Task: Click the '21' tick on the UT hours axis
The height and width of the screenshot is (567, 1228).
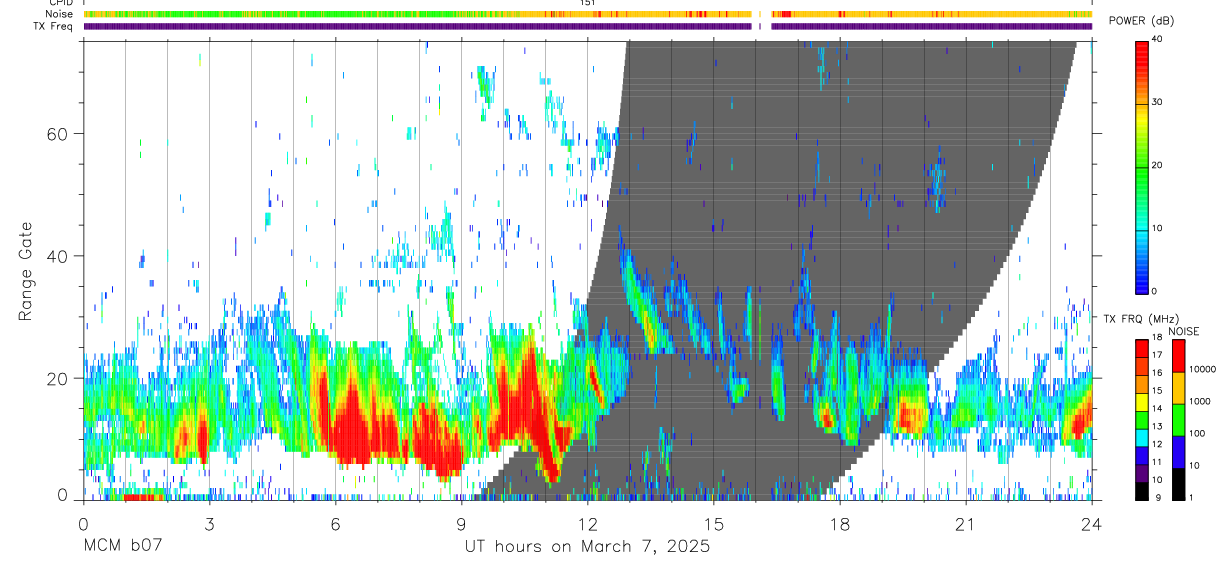Action: click(x=966, y=524)
